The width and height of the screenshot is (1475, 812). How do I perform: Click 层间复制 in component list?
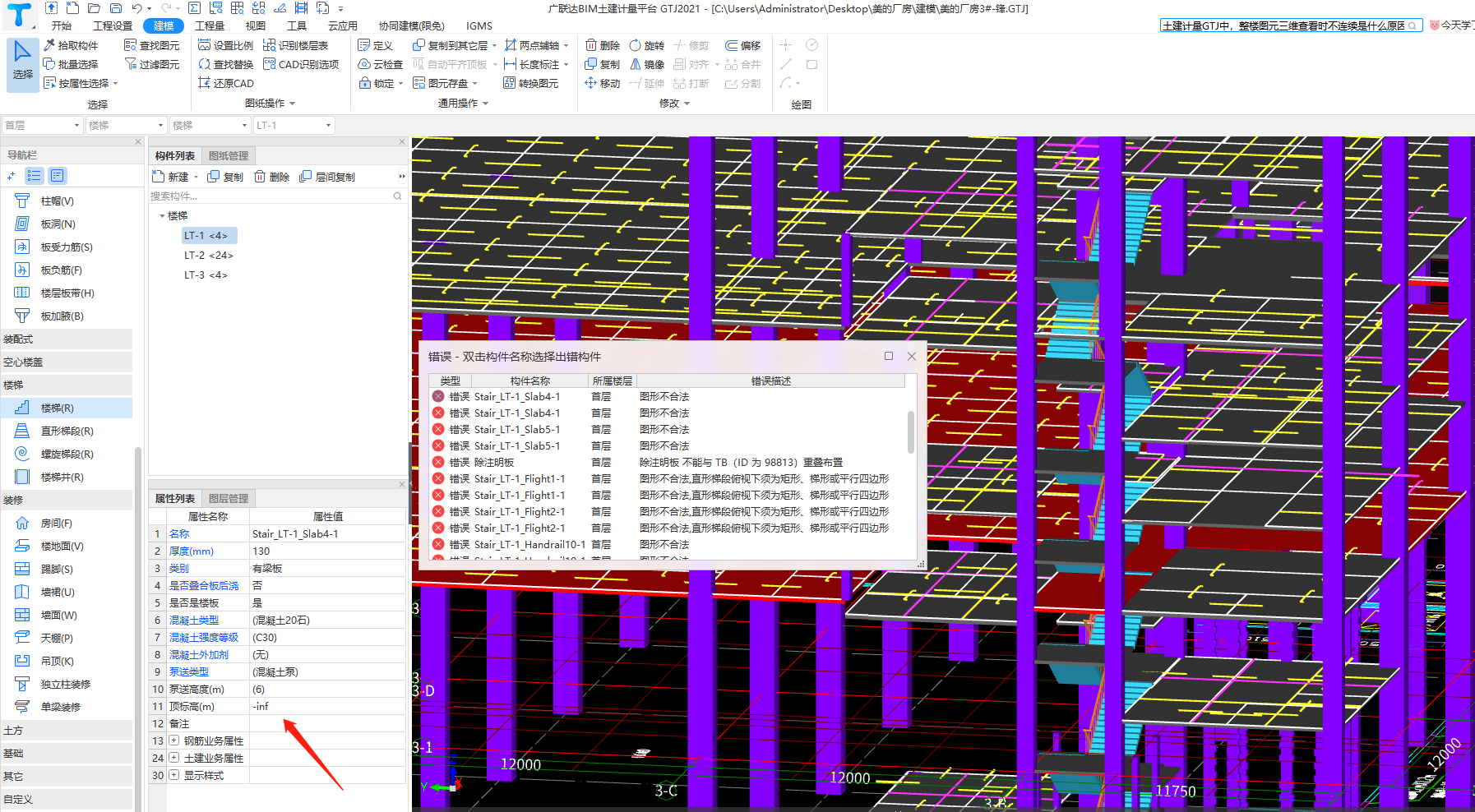click(x=327, y=177)
